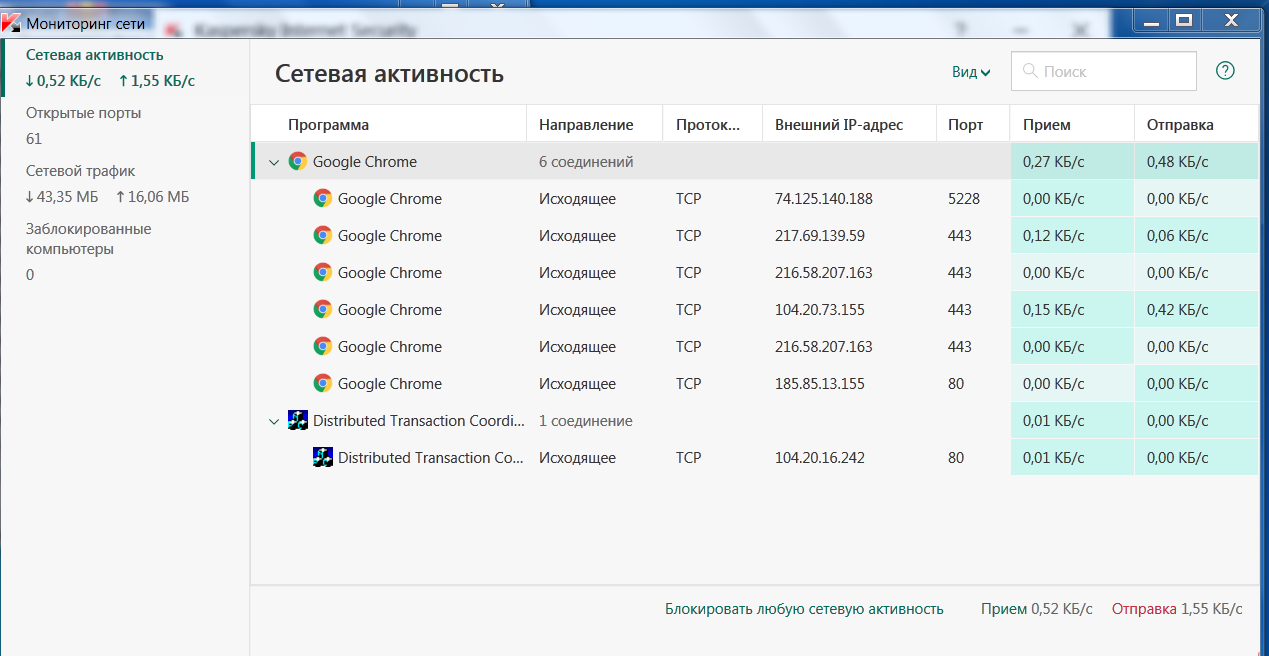Open Заблокированные компьютеры section

[x=89, y=239]
